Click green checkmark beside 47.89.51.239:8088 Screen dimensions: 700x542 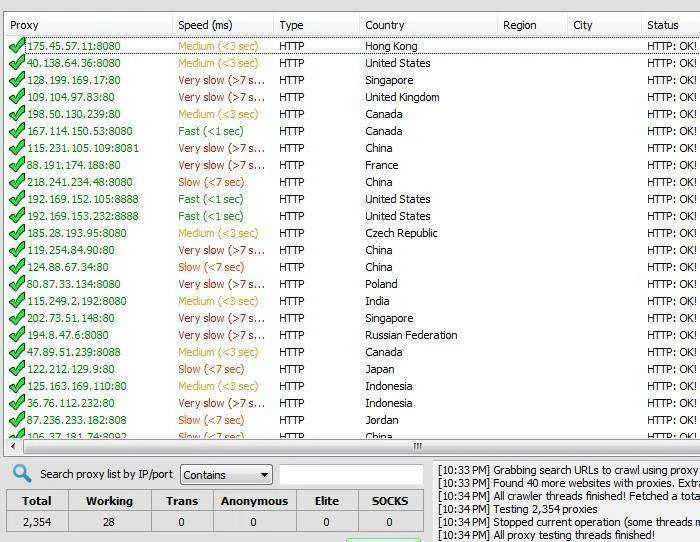coord(17,352)
